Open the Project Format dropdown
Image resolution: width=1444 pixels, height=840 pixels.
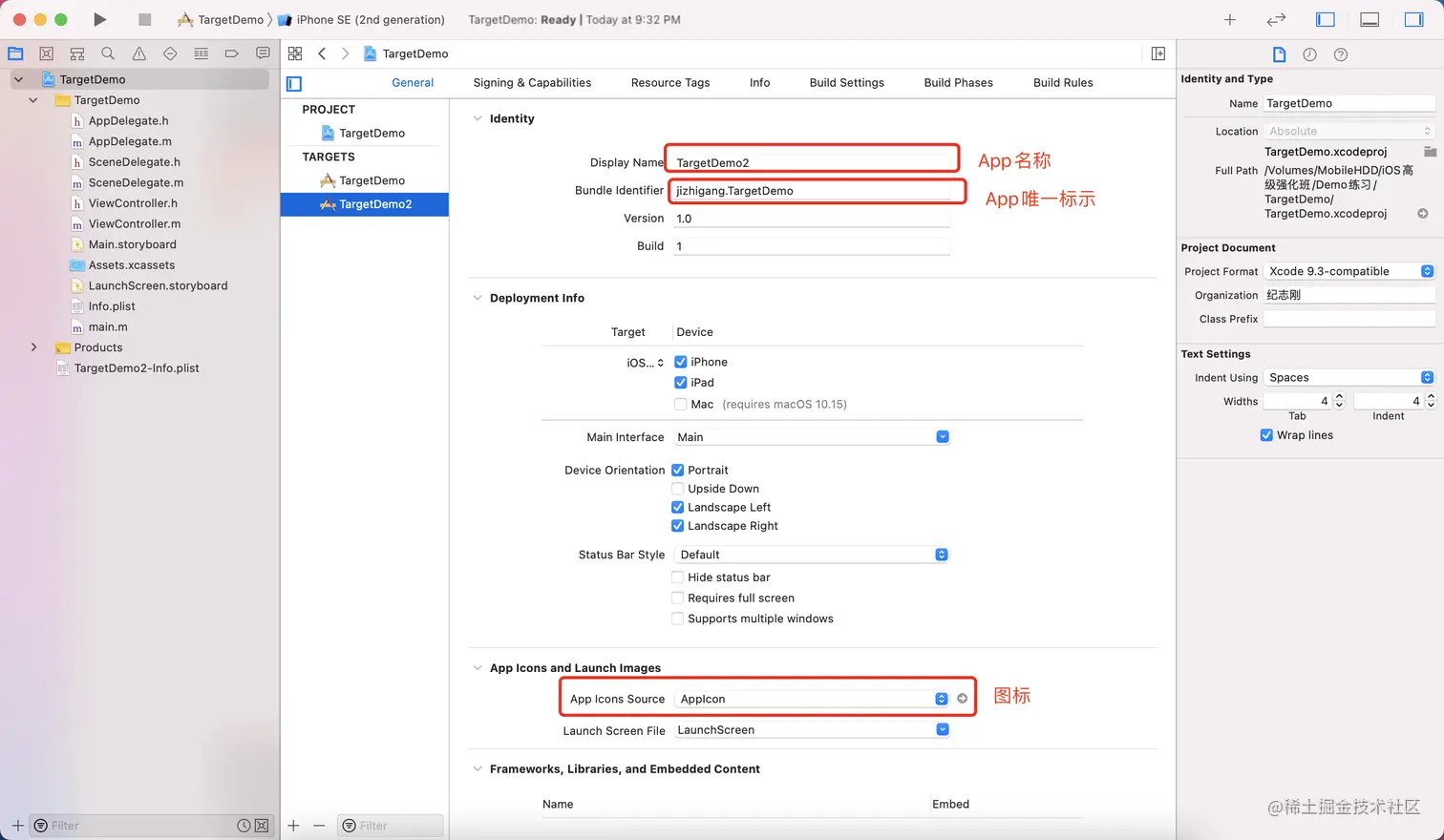click(1348, 271)
